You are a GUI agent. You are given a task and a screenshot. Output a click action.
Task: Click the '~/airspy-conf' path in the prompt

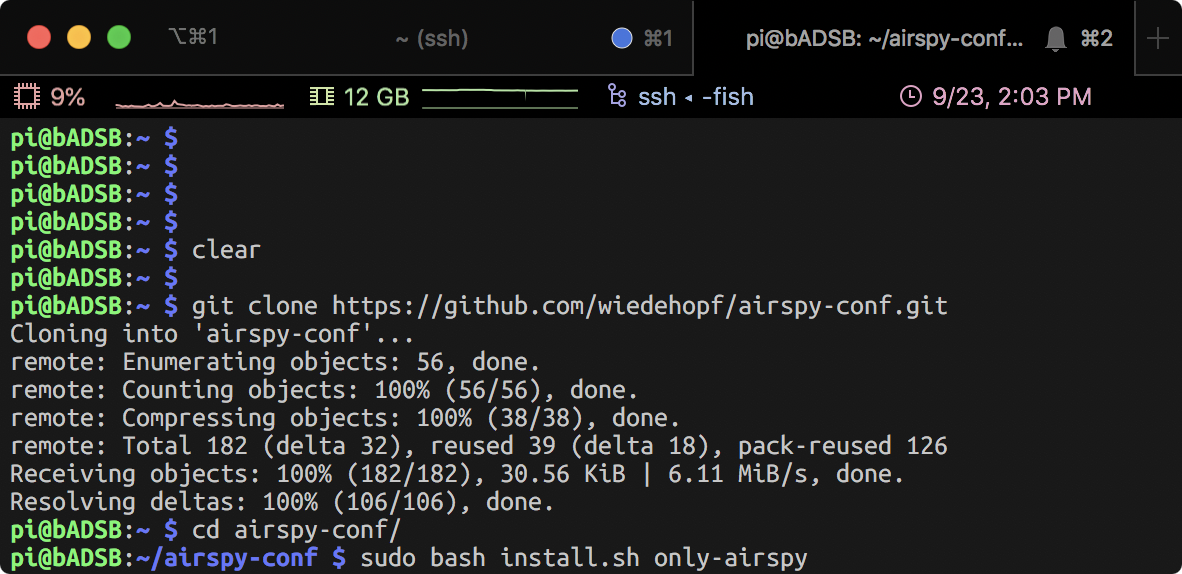(226, 558)
